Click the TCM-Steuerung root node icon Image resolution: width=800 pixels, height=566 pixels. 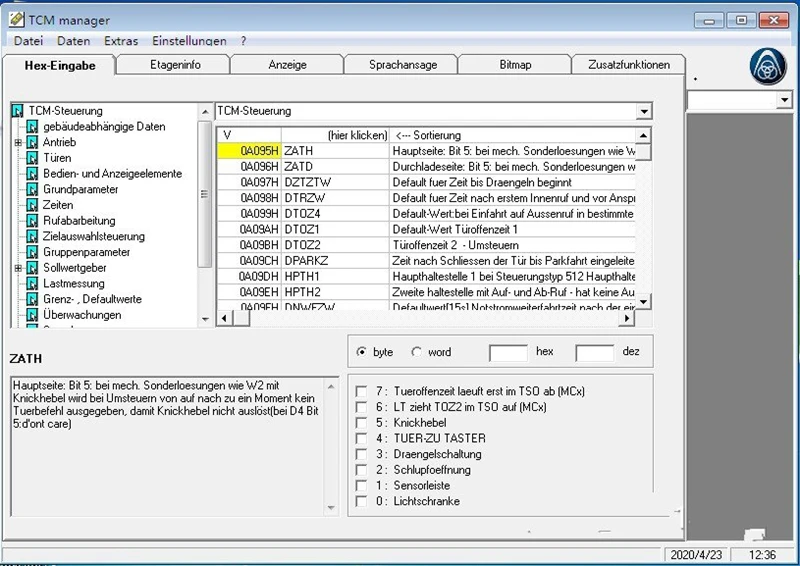click(x=18, y=111)
